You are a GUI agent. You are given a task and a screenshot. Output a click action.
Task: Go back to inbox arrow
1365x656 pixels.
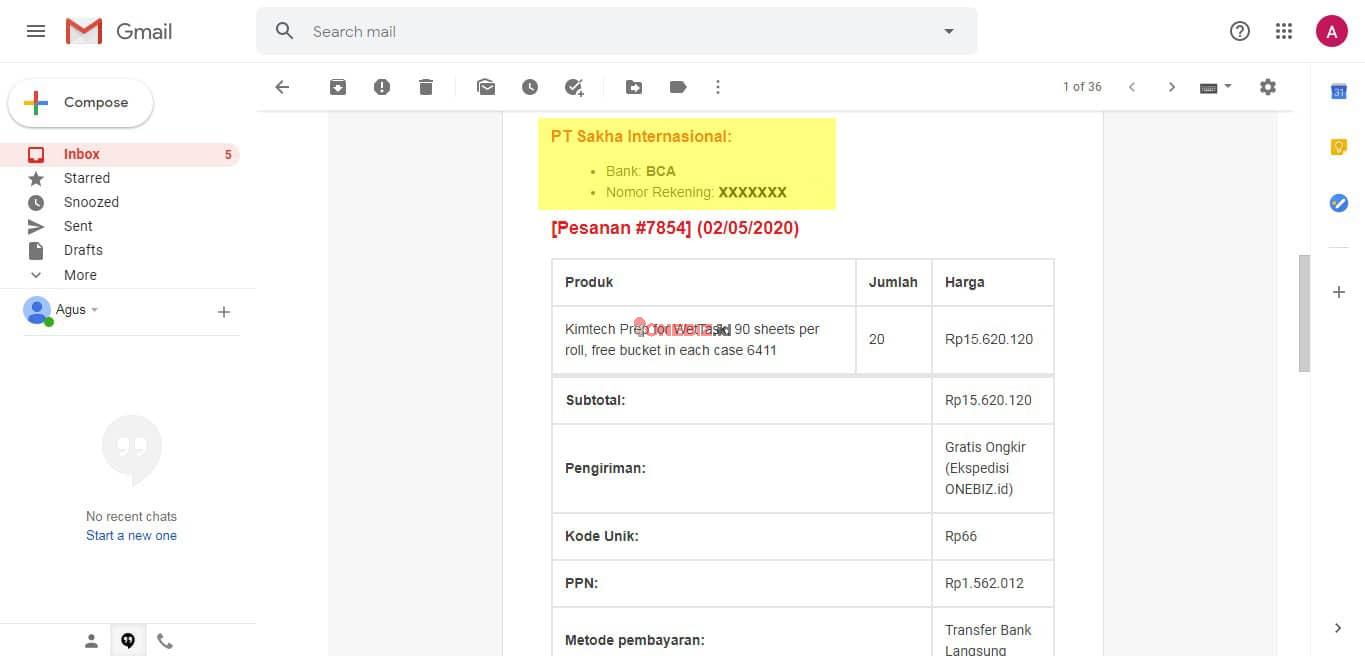click(x=282, y=87)
